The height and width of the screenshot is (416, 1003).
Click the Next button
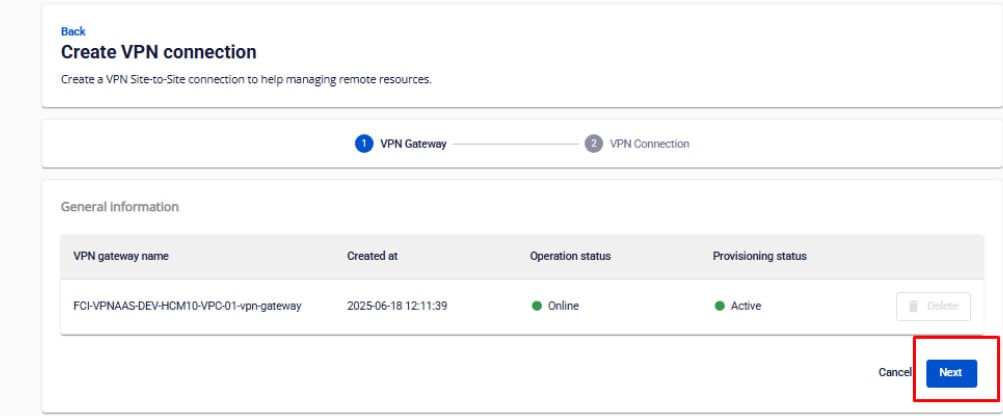click(x=950, y=372)
